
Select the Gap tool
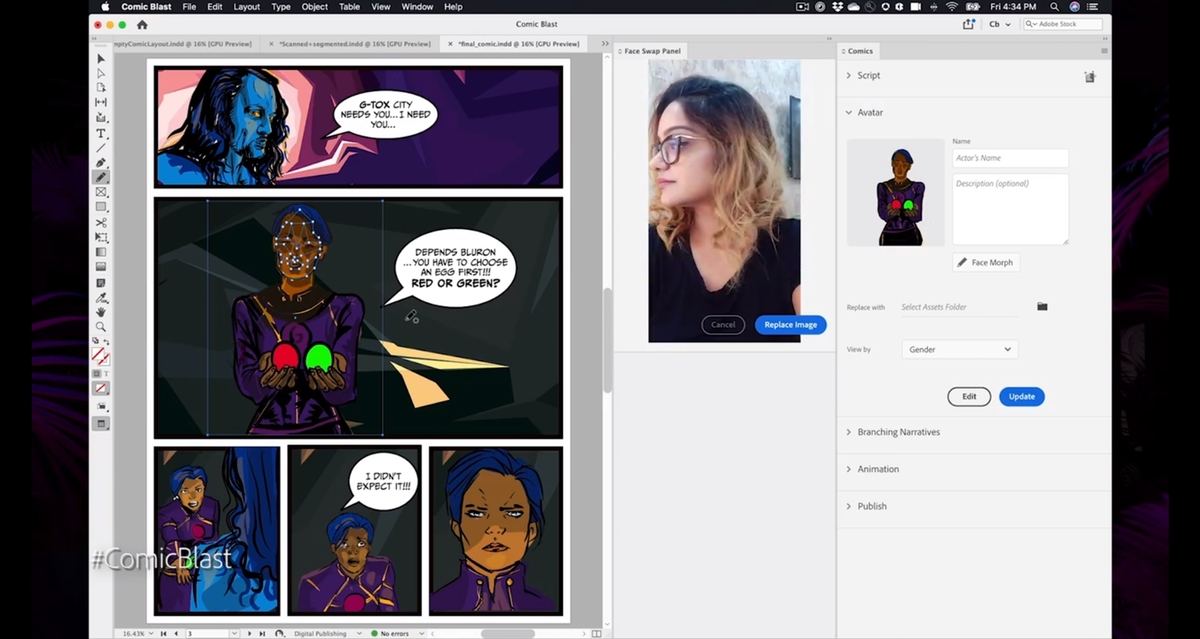(x=101, y=103)
